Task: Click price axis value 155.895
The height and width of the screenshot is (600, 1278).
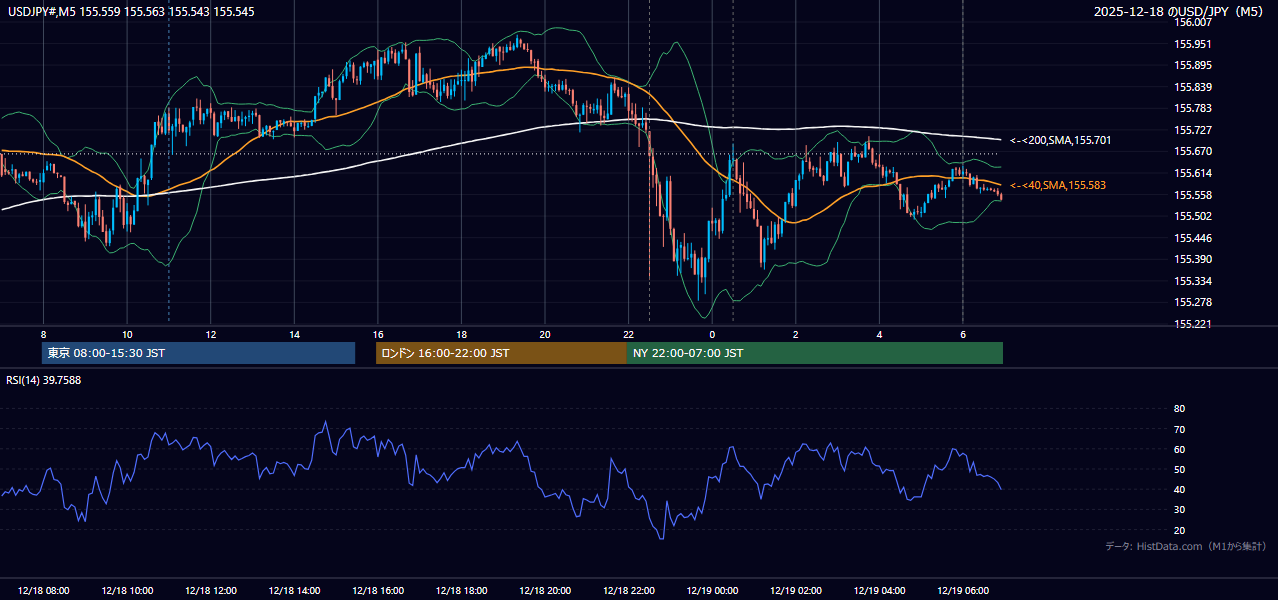Action: point(1192,65)
